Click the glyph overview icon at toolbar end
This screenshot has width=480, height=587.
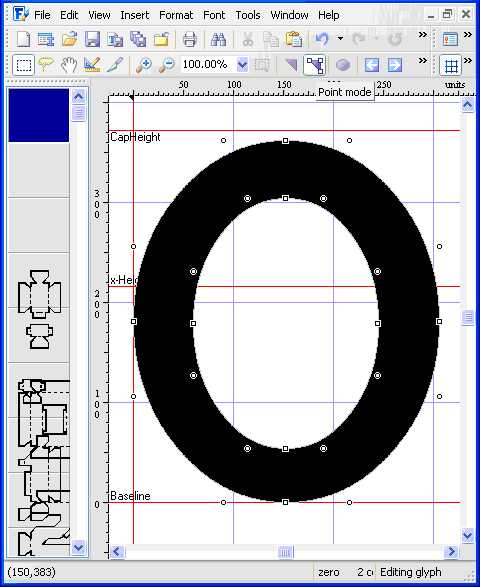tap(450, 39)
